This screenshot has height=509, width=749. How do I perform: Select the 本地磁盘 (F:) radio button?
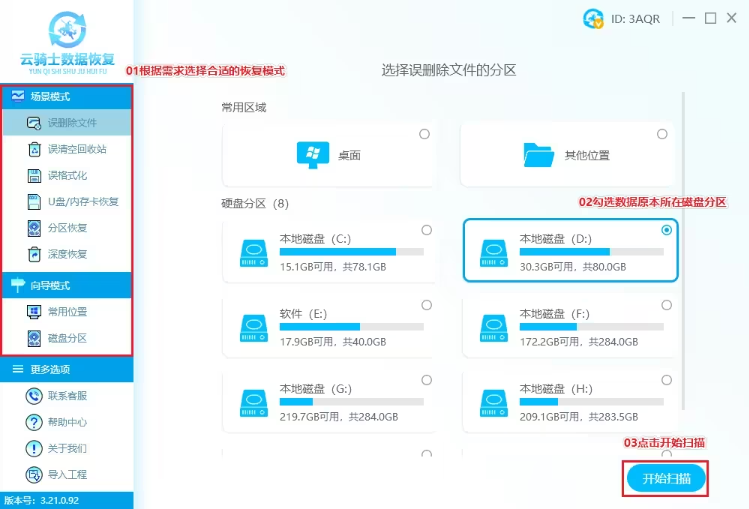666,305
